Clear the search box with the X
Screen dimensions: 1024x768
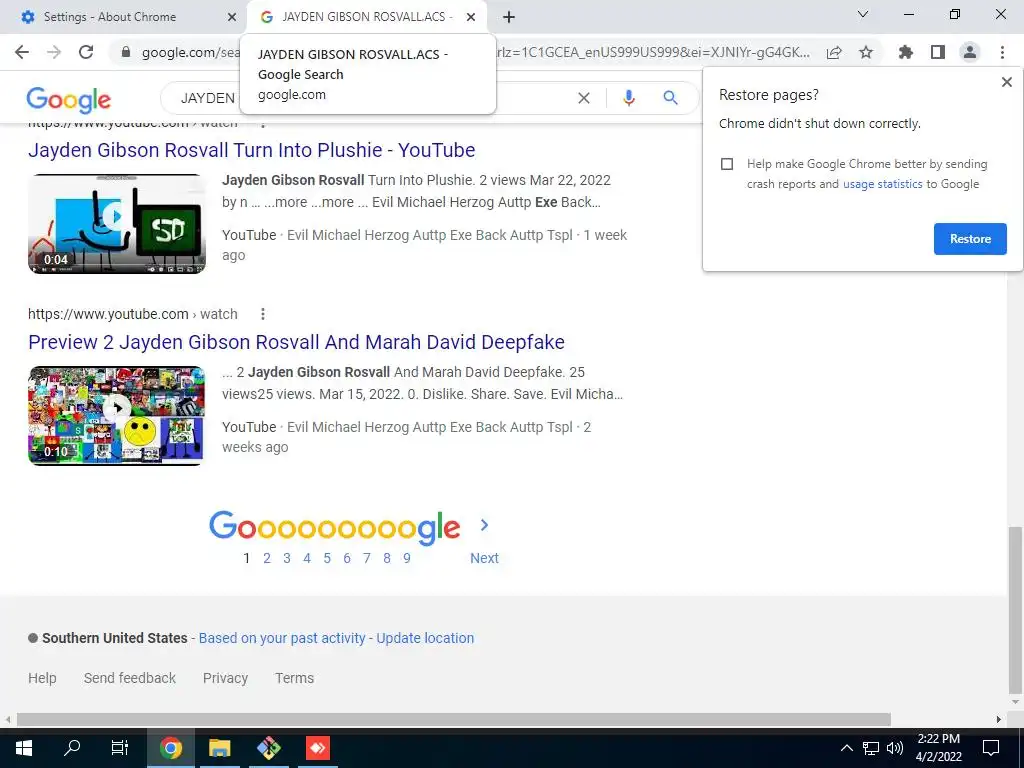[x=584, y=98]
